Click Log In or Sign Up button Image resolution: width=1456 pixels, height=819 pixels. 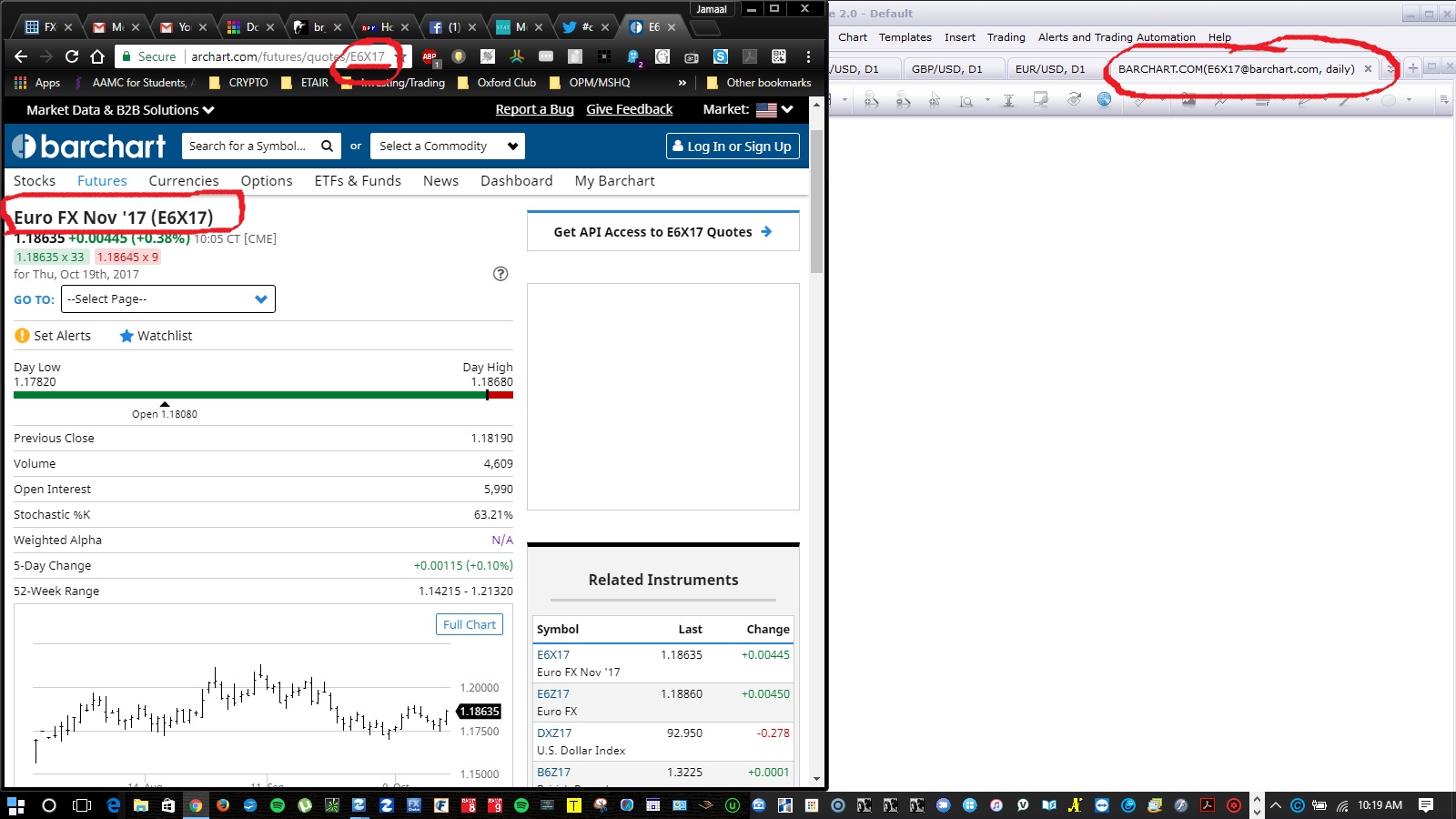tap(733, 146)
